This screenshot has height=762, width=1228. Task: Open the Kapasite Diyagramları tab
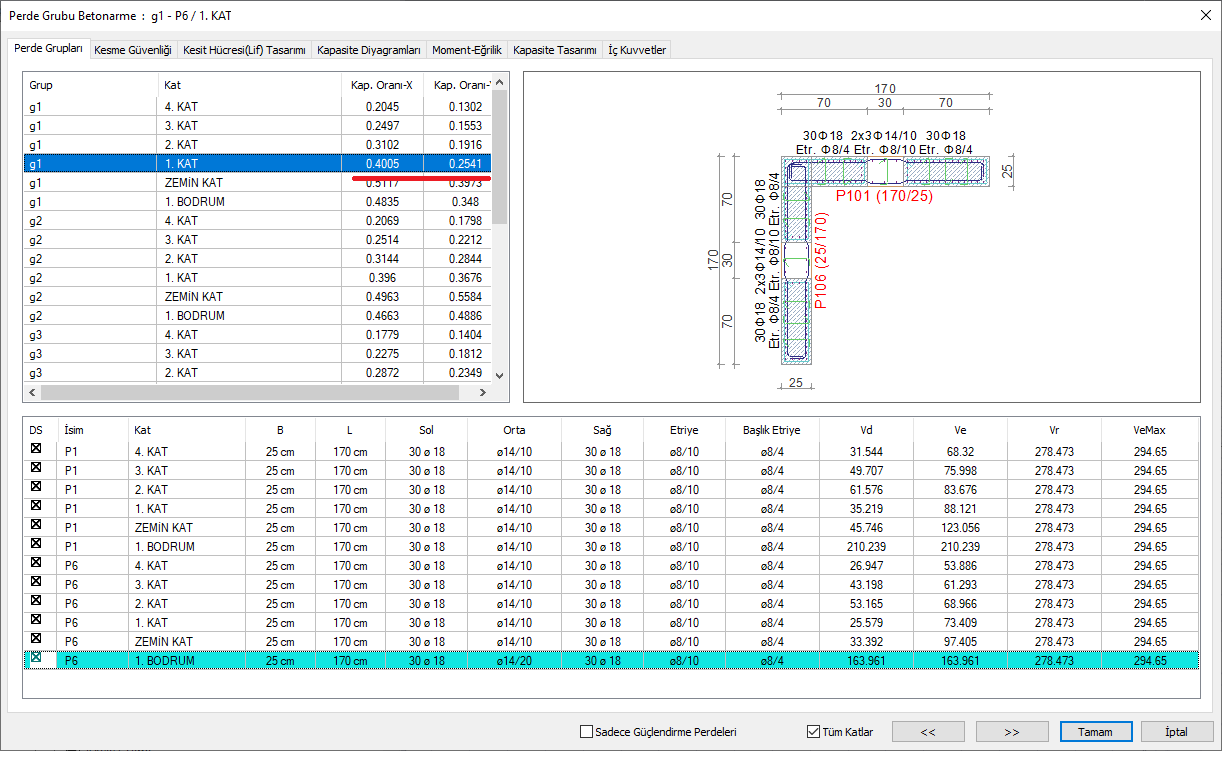(369, 50)
